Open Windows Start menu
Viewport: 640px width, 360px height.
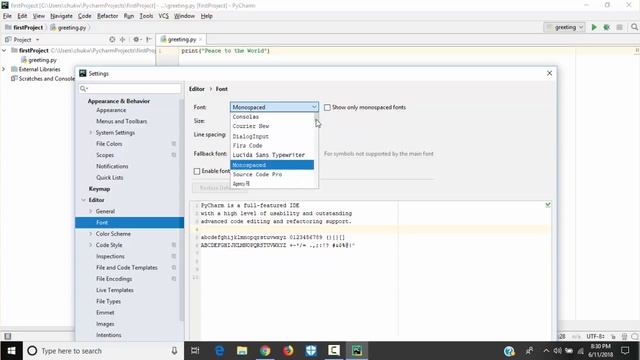pos(11,351)
